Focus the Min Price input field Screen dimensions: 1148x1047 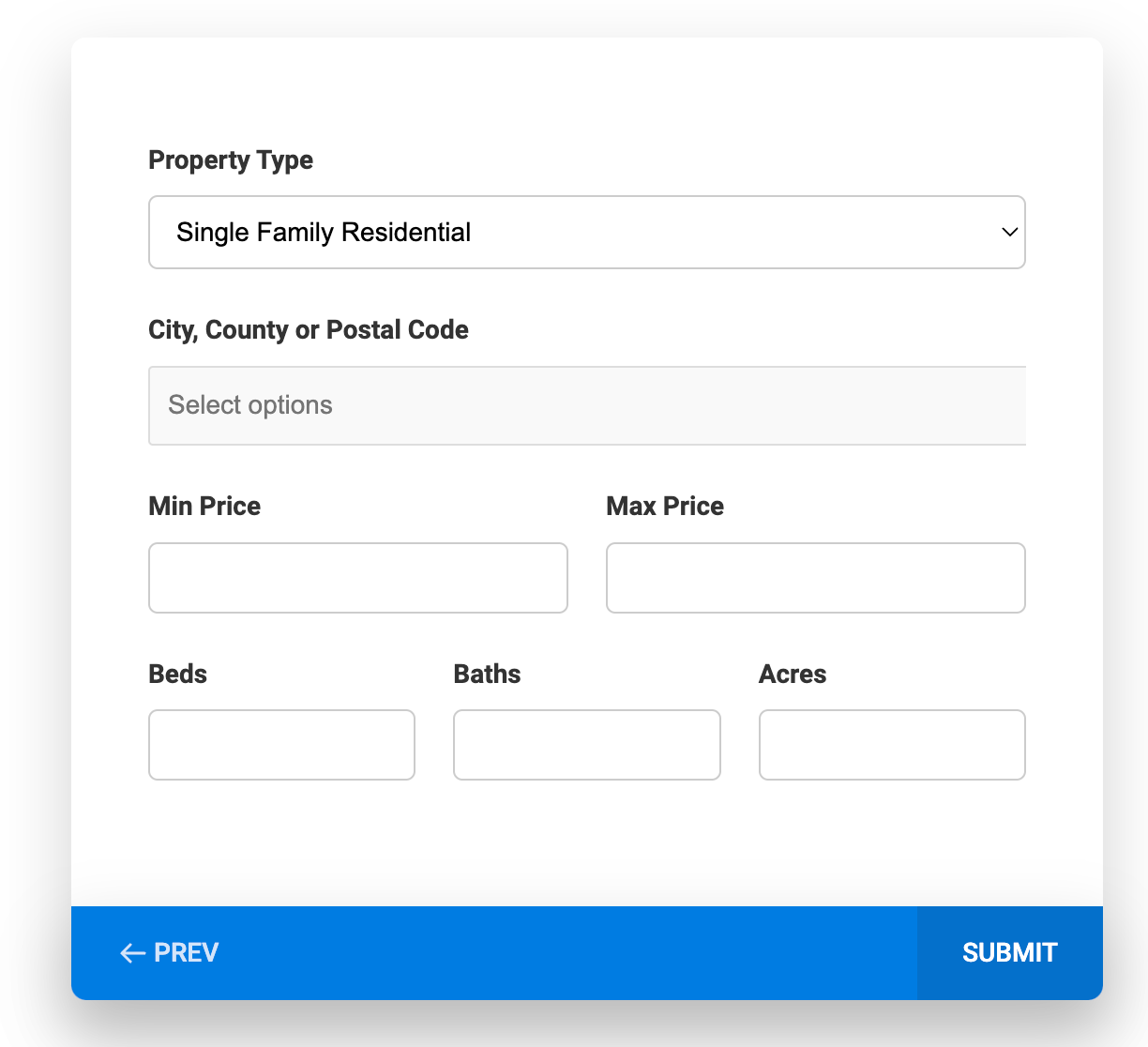point(357,578)
